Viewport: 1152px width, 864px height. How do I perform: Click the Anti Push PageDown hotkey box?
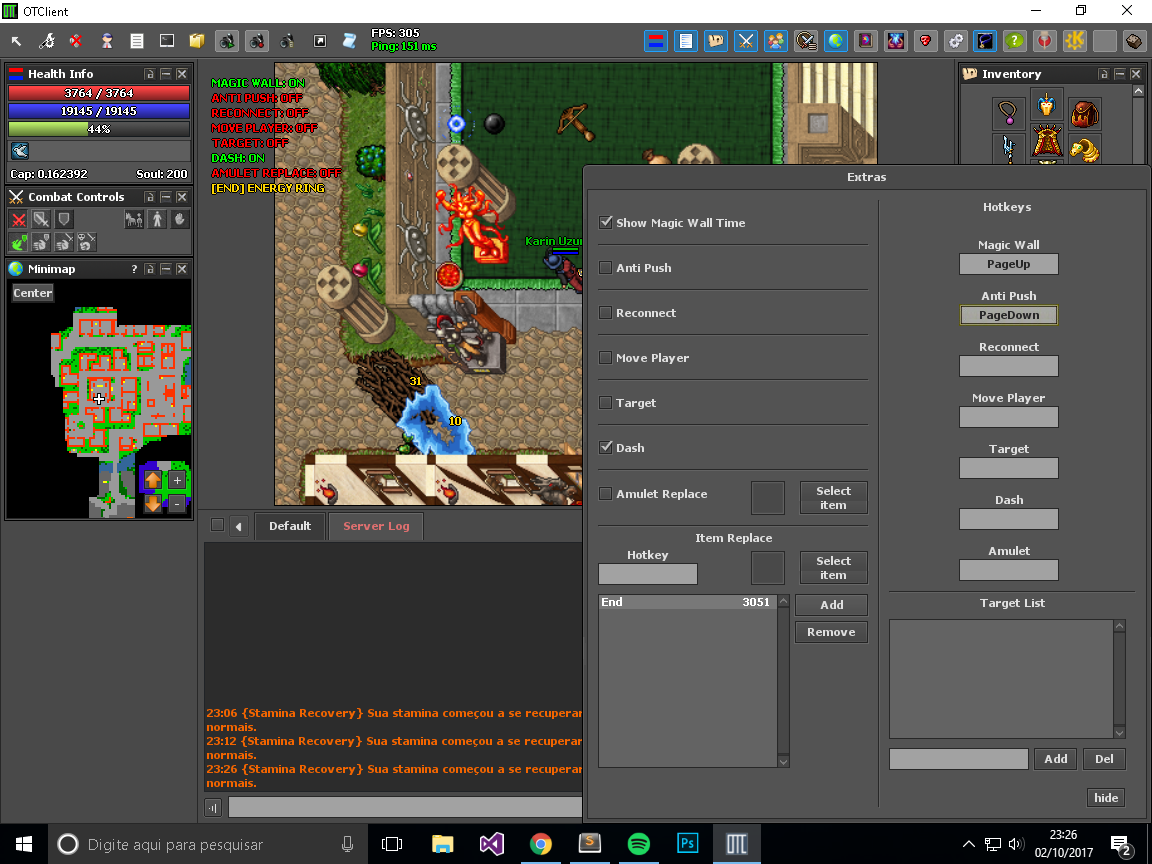pyautogui.click(x=1009, y=315)
